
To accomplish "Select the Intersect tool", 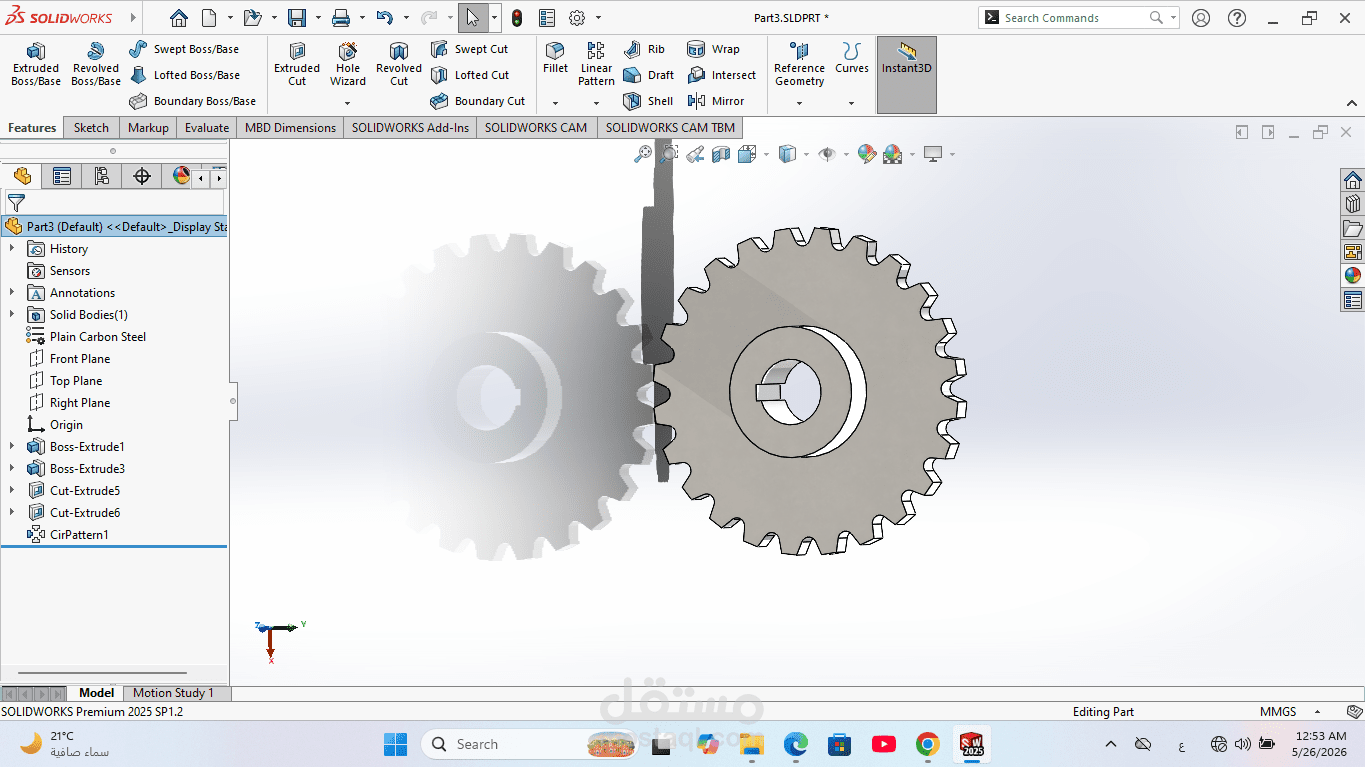I will (x=721, y=75).
